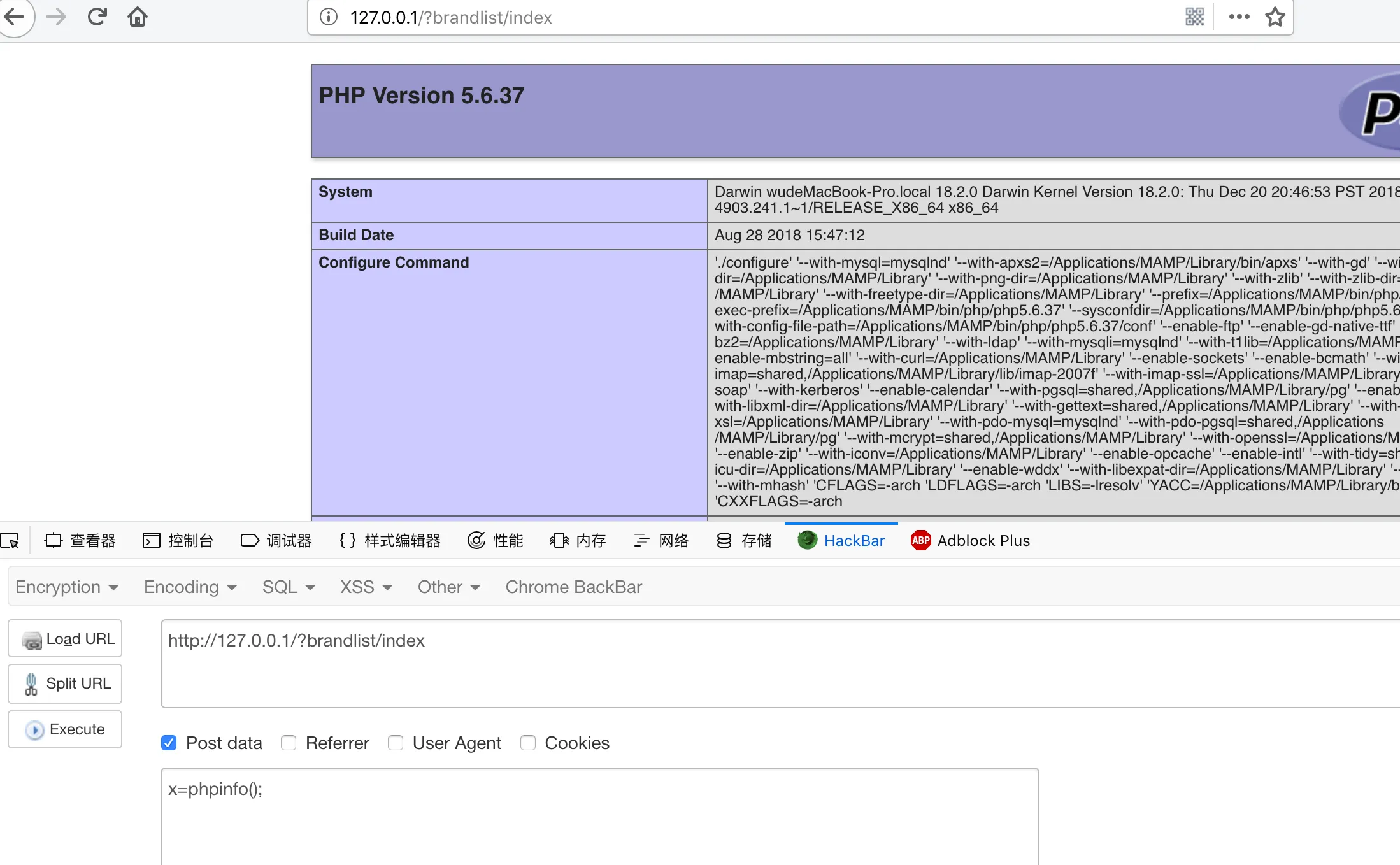Click the QR code icon in address bar
1400x865 pixels.
point(1194,17)
